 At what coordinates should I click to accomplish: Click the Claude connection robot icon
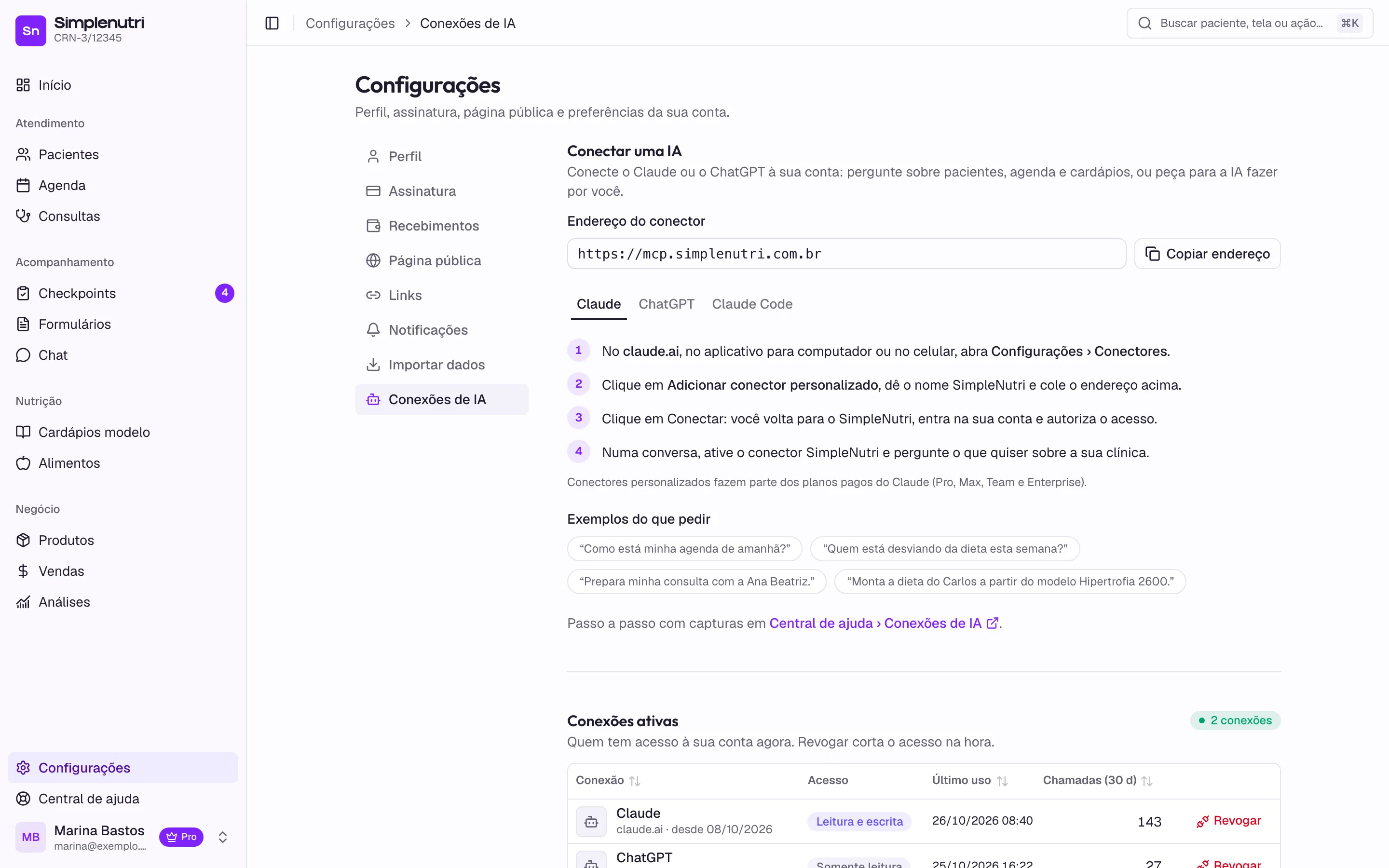[x=591, y=822]
